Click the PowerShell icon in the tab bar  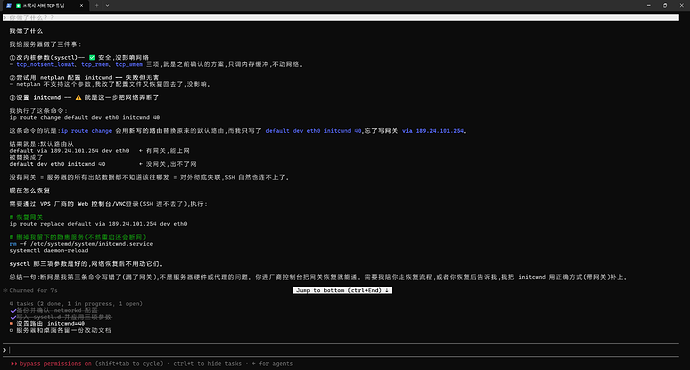[9, 6]
